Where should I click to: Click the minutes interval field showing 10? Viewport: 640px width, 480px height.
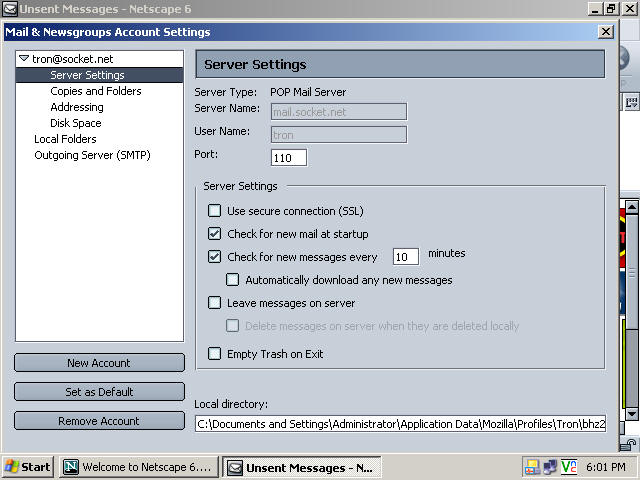coord(406,257)
